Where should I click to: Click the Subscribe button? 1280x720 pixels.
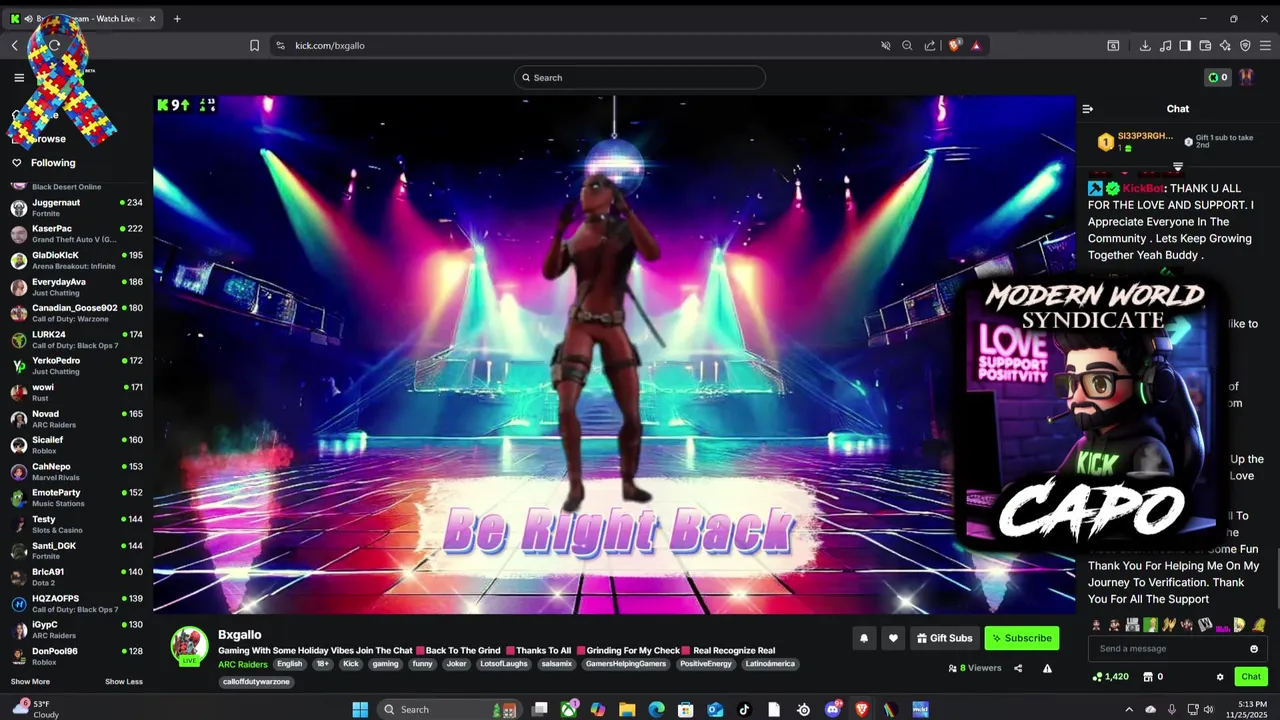[1021, 638]
